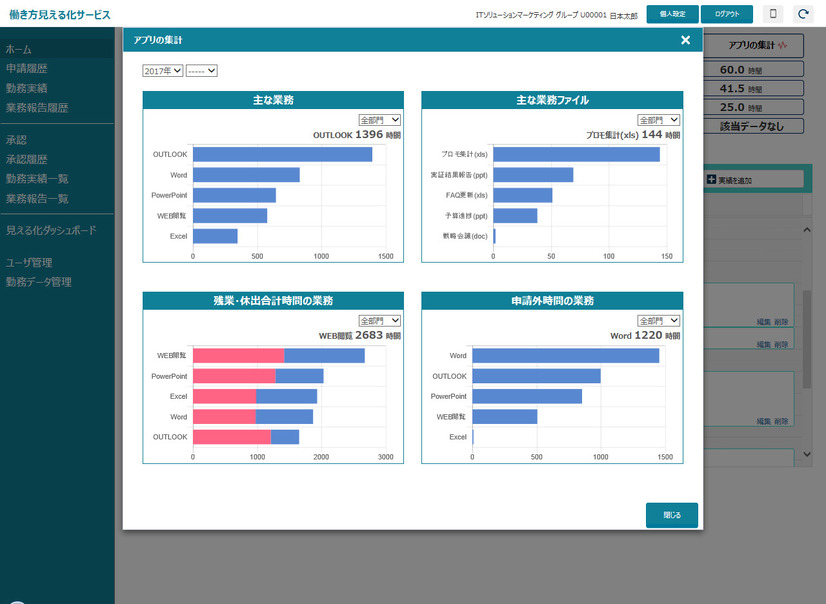Click the PowerPoint bar in 主な業務 chart
The image size is (826, 604).
point(234,195)
